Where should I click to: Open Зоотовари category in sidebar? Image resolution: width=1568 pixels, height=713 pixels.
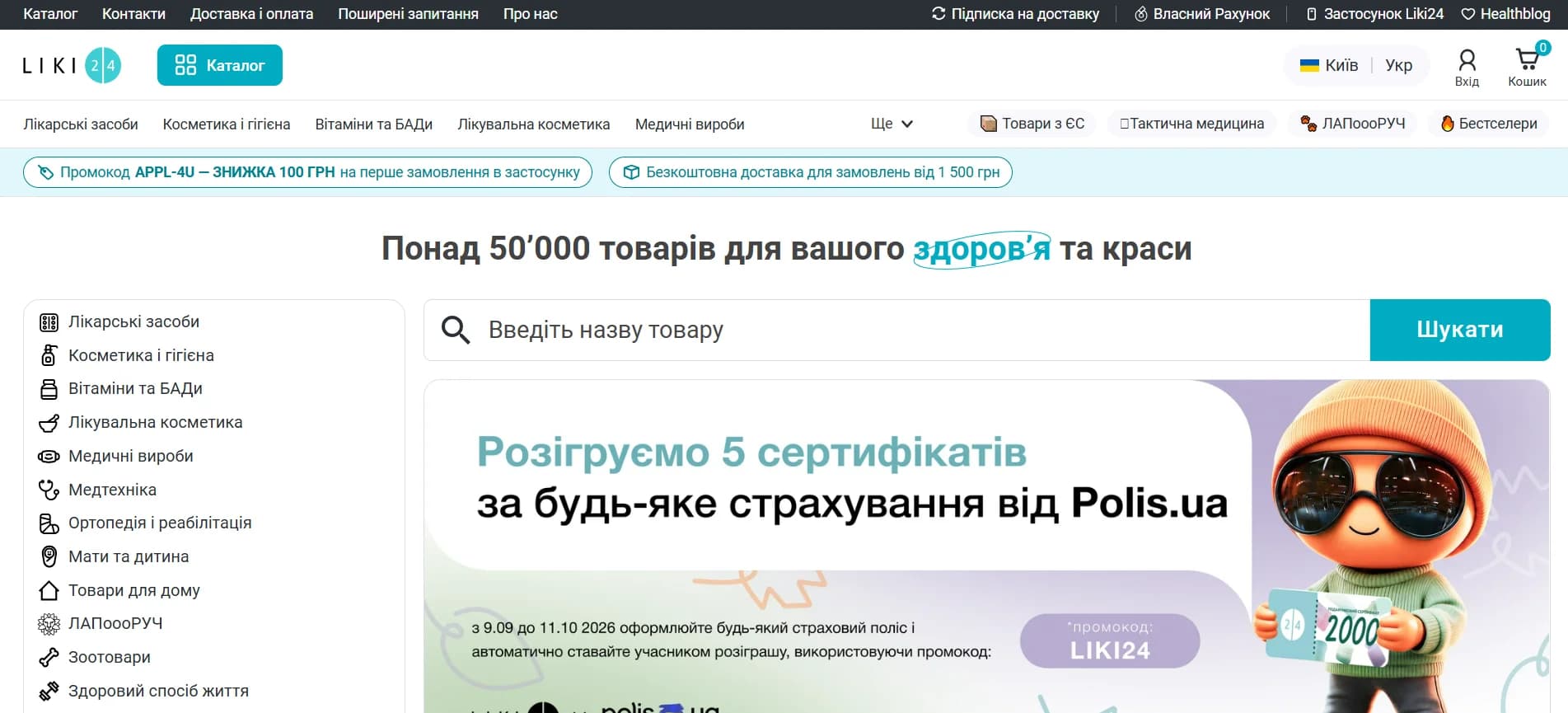point(110,657)
